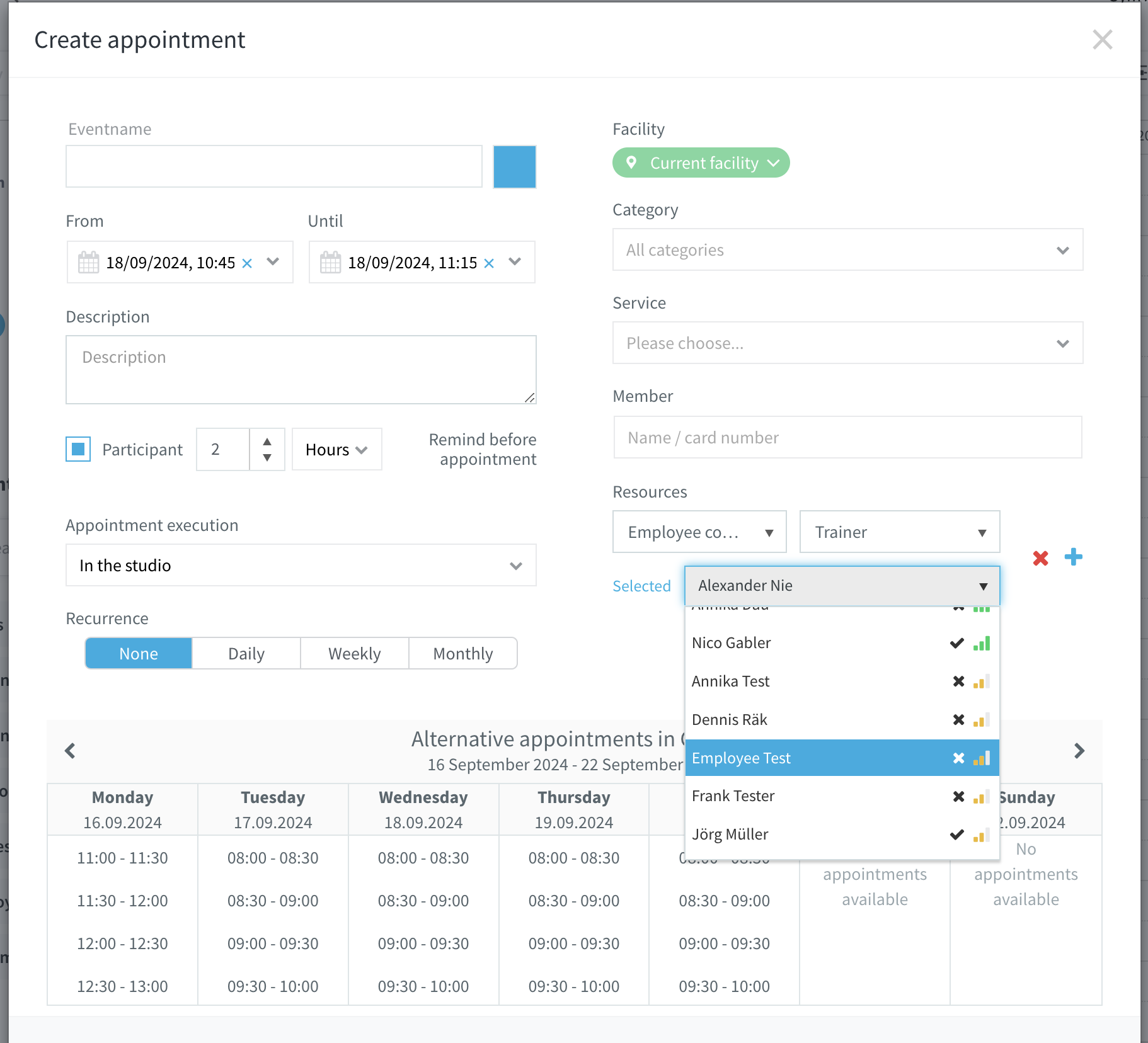Click Dennis Räk's unavailable X icon

tap(958, 719)
